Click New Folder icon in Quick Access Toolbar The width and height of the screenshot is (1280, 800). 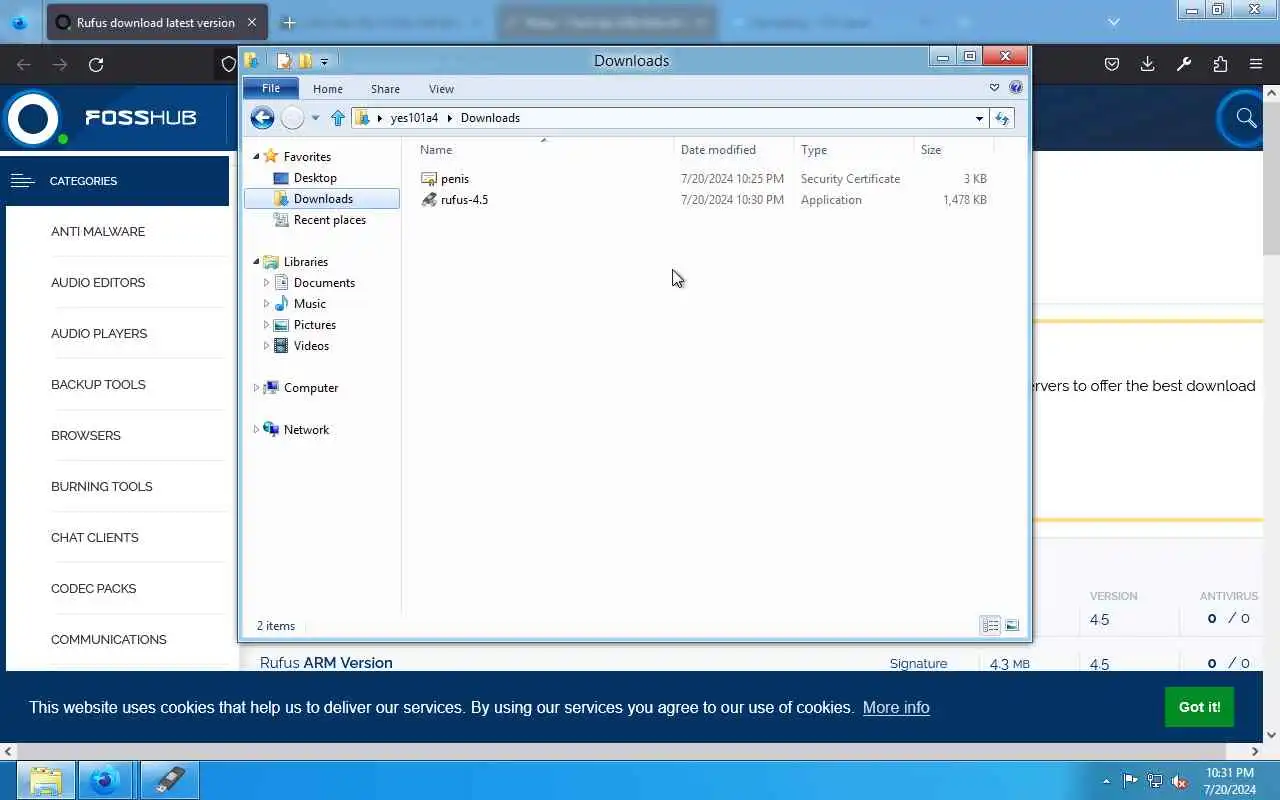tap(305, 61)
